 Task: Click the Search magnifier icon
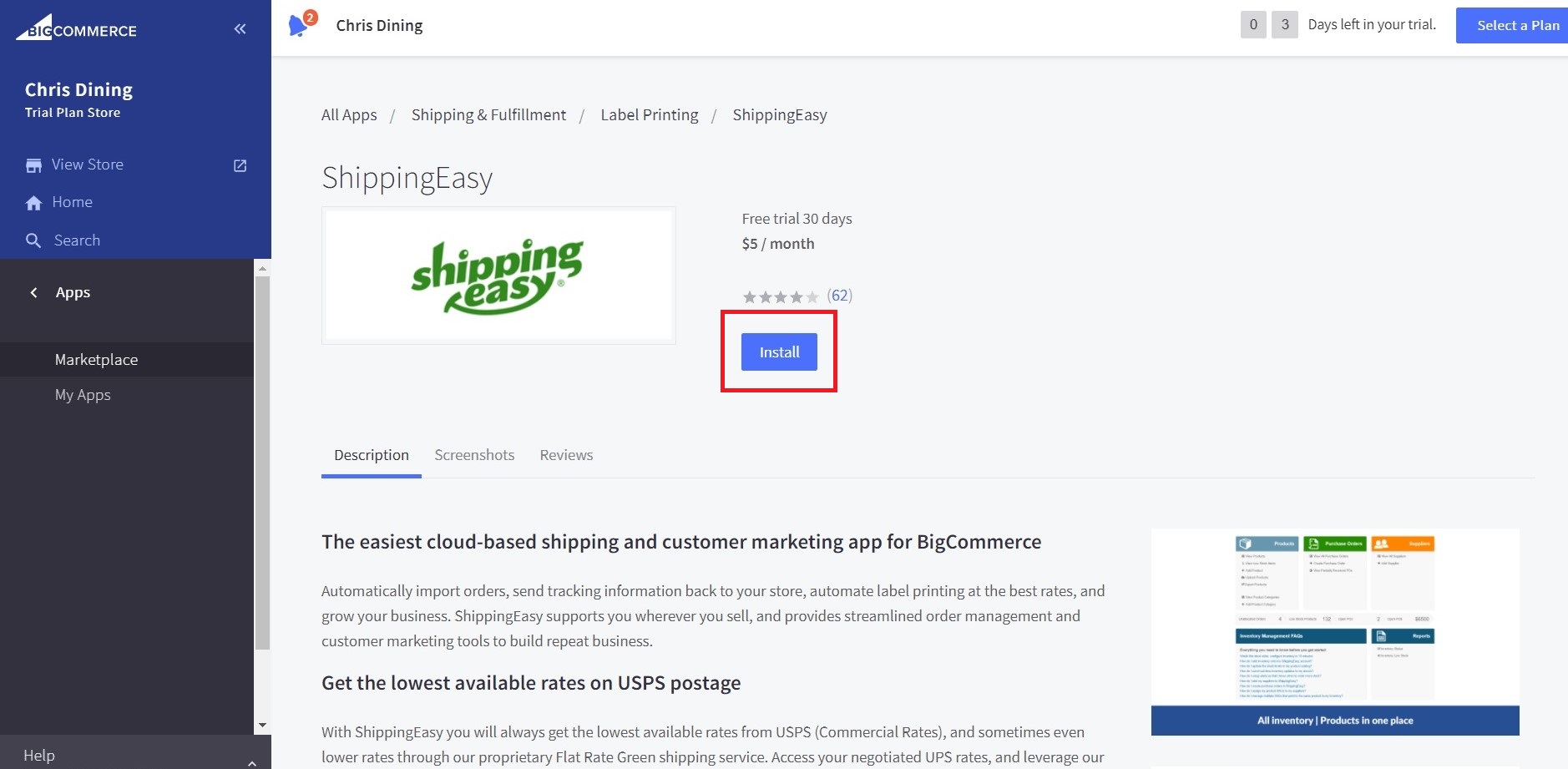pos(33,240)
